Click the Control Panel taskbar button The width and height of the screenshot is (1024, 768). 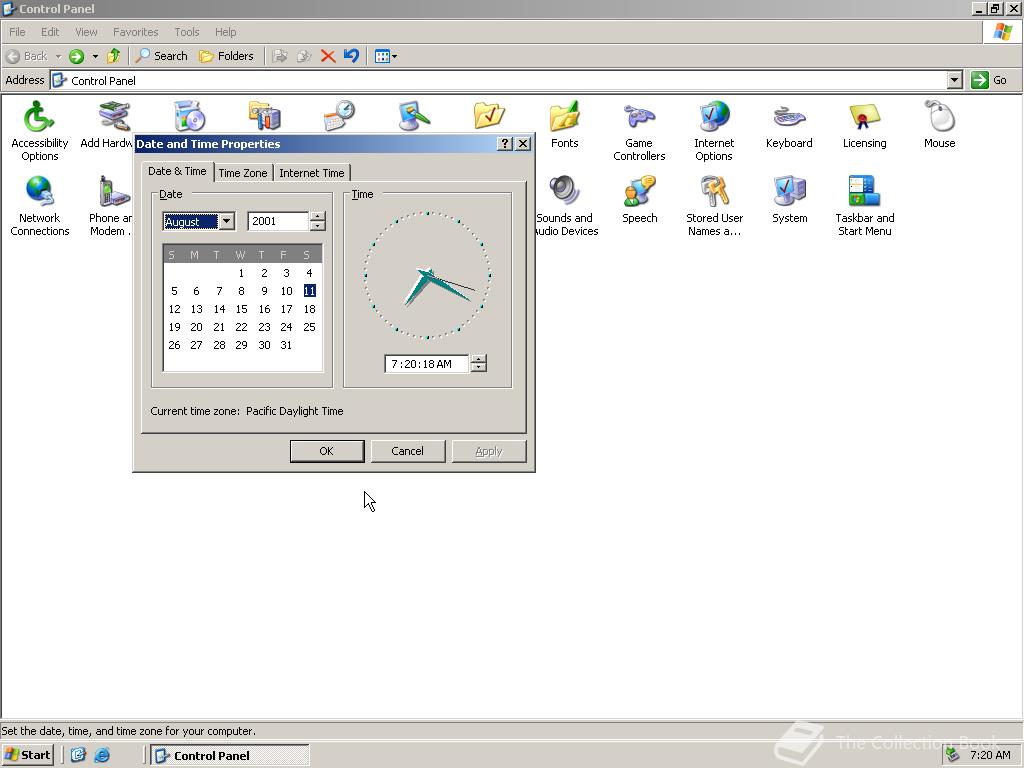230,756
